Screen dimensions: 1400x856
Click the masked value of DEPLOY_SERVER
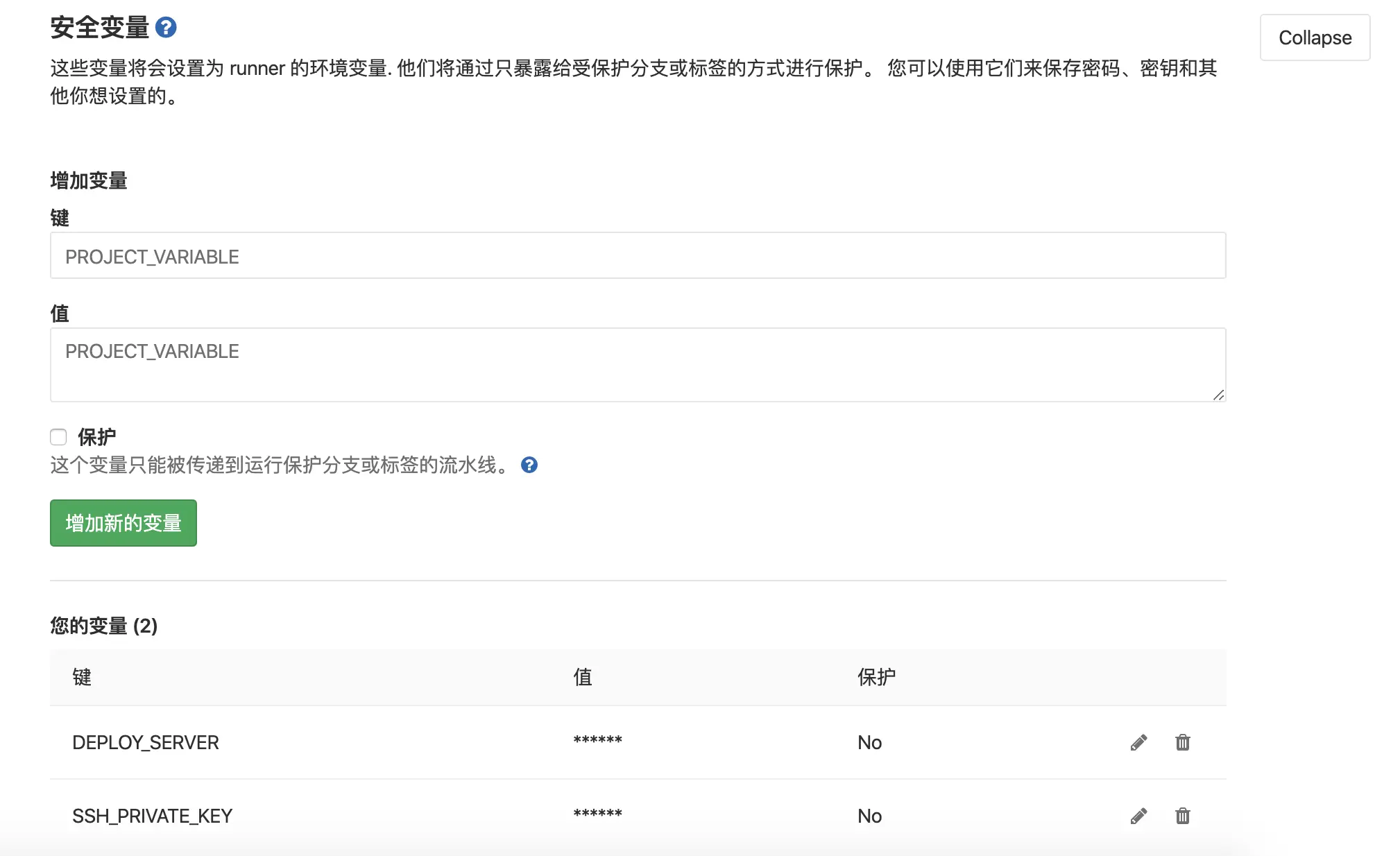pyautogui.click(x=597, y=741)
